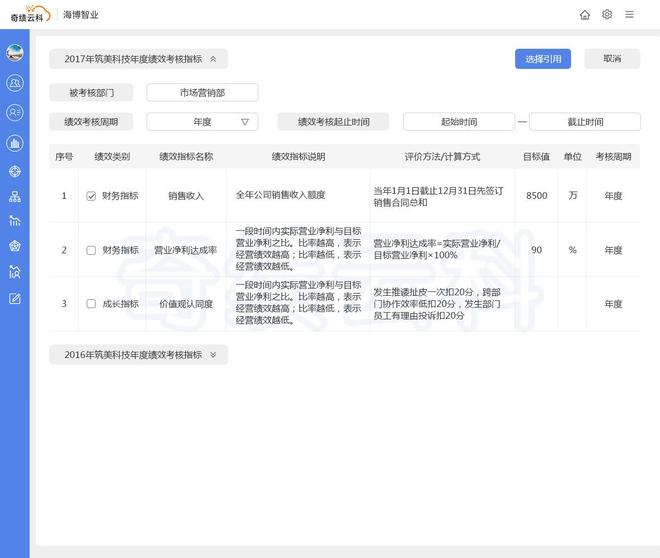The height and width of the screenshot is (558, 660).
Task: Click the 90 target value cell
Action: pos(536,250)
